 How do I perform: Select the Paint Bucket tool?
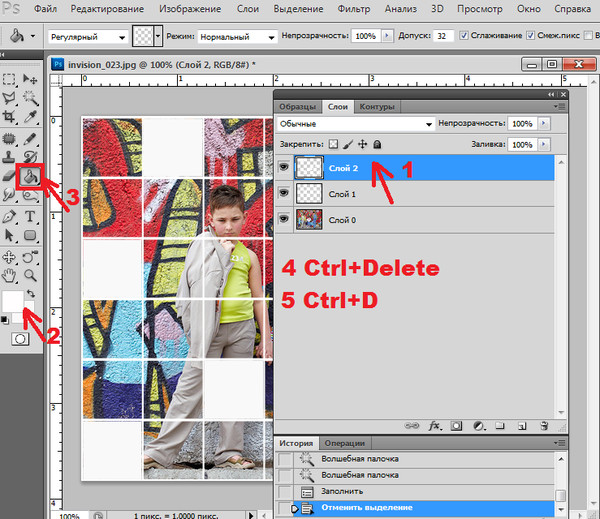(30, 176)
